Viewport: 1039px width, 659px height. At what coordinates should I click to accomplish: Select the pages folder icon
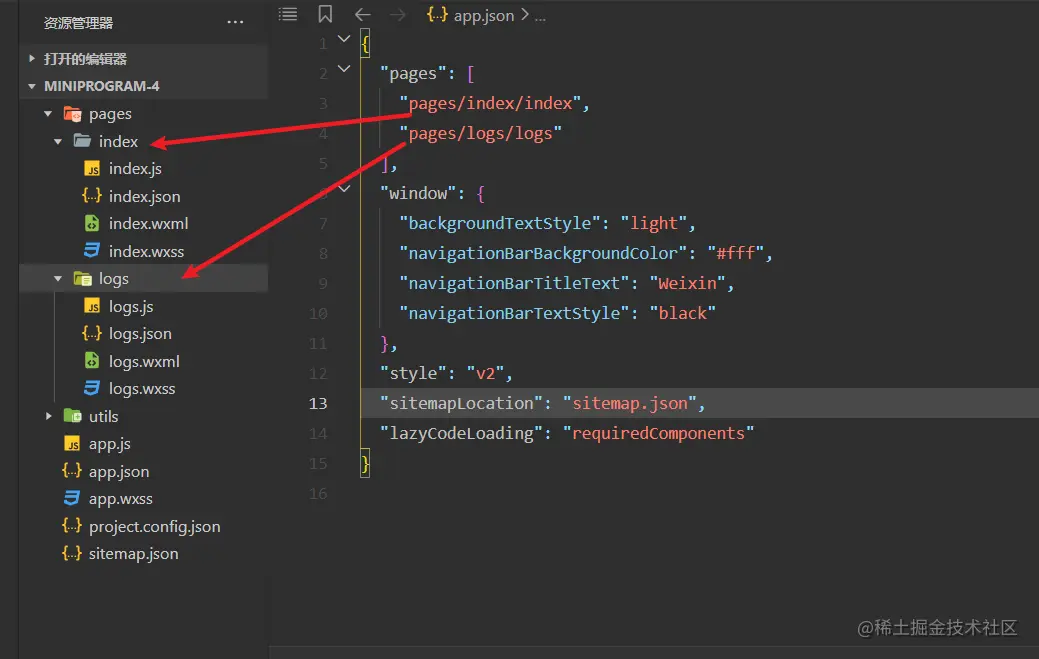[x=72, y=114]
